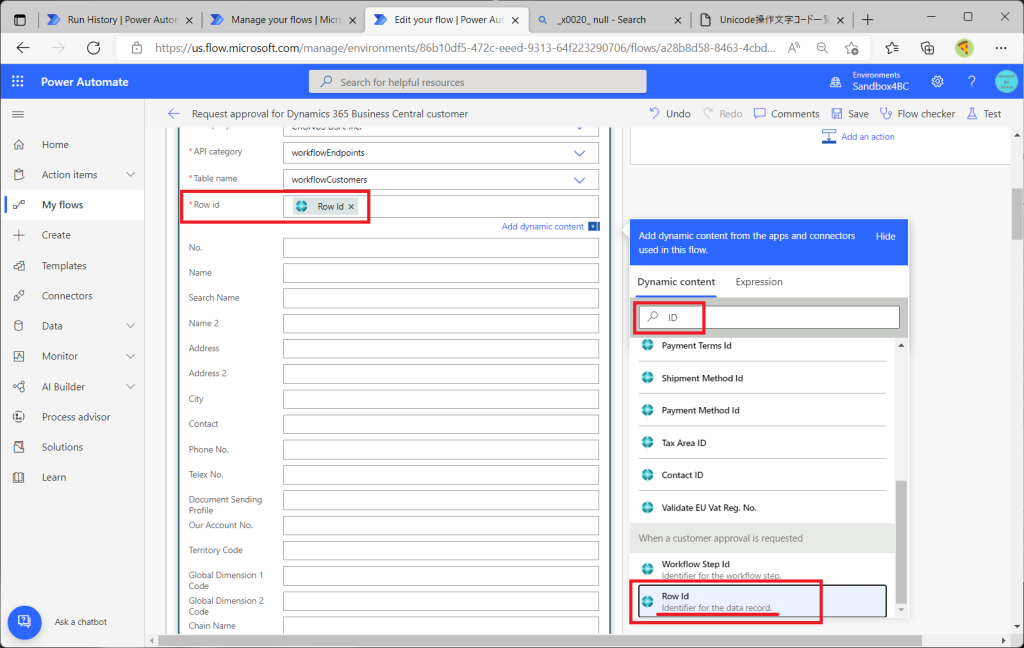This screenshot has height=648, width=1024.
Task: Select the Dynamic content tab
Action: [x=676, y=282]
